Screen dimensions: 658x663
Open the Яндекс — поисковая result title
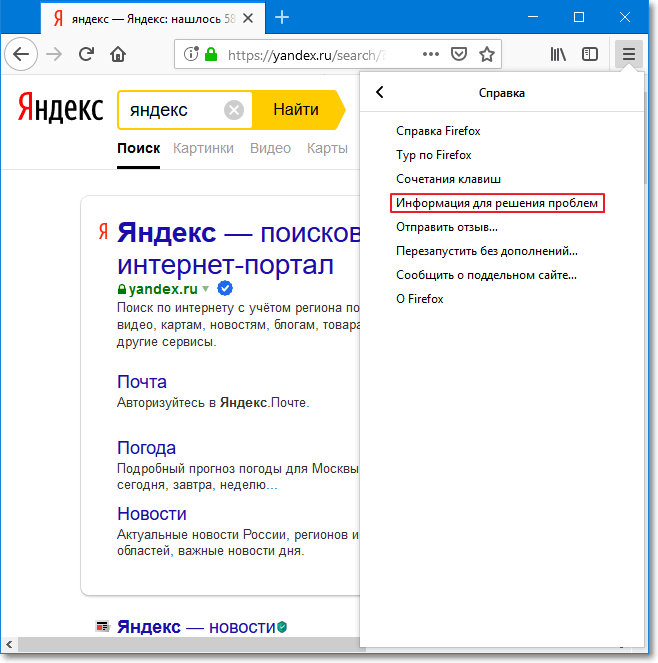[238, 249]
